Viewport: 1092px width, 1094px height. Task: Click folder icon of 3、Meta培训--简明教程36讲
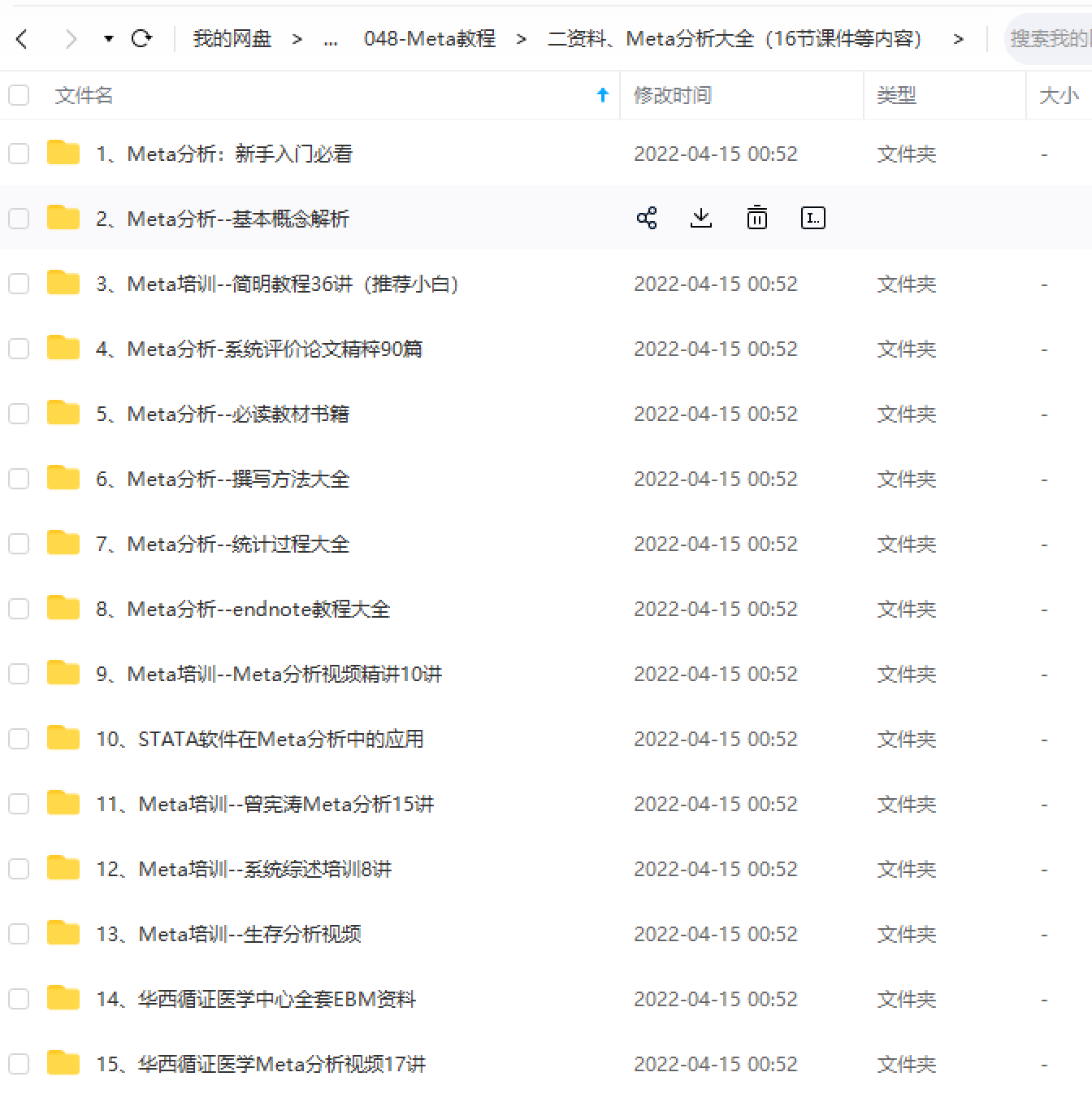pos(63,283)
